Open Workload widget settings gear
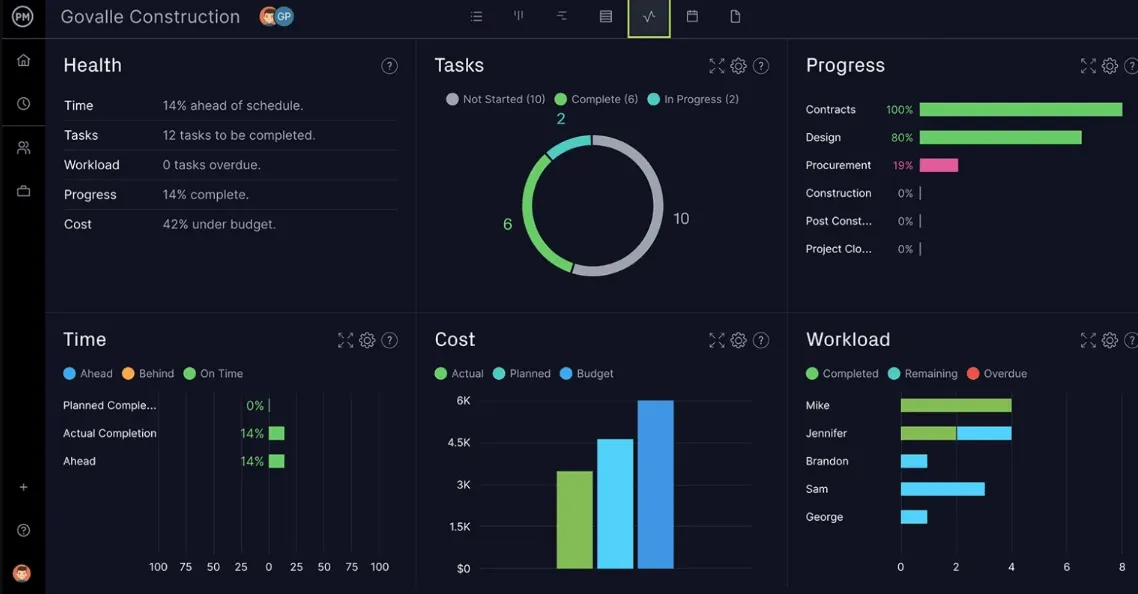This screenshot has width=1138, height=594. pos(1110,340)
